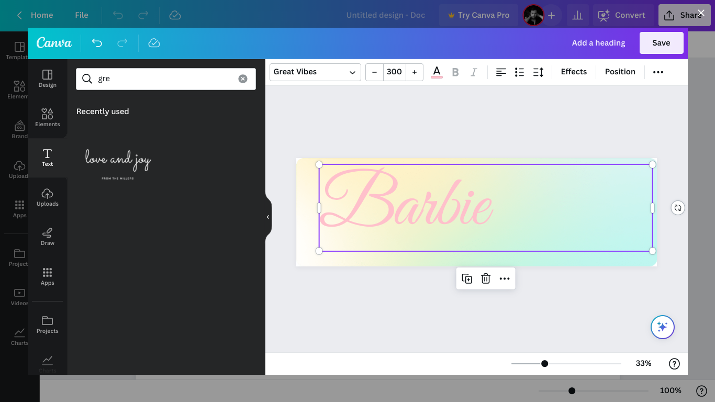Viewport: 715px width, 402px height.
Task: Open help in the background window footer
Action: click(x=701, y=391)
